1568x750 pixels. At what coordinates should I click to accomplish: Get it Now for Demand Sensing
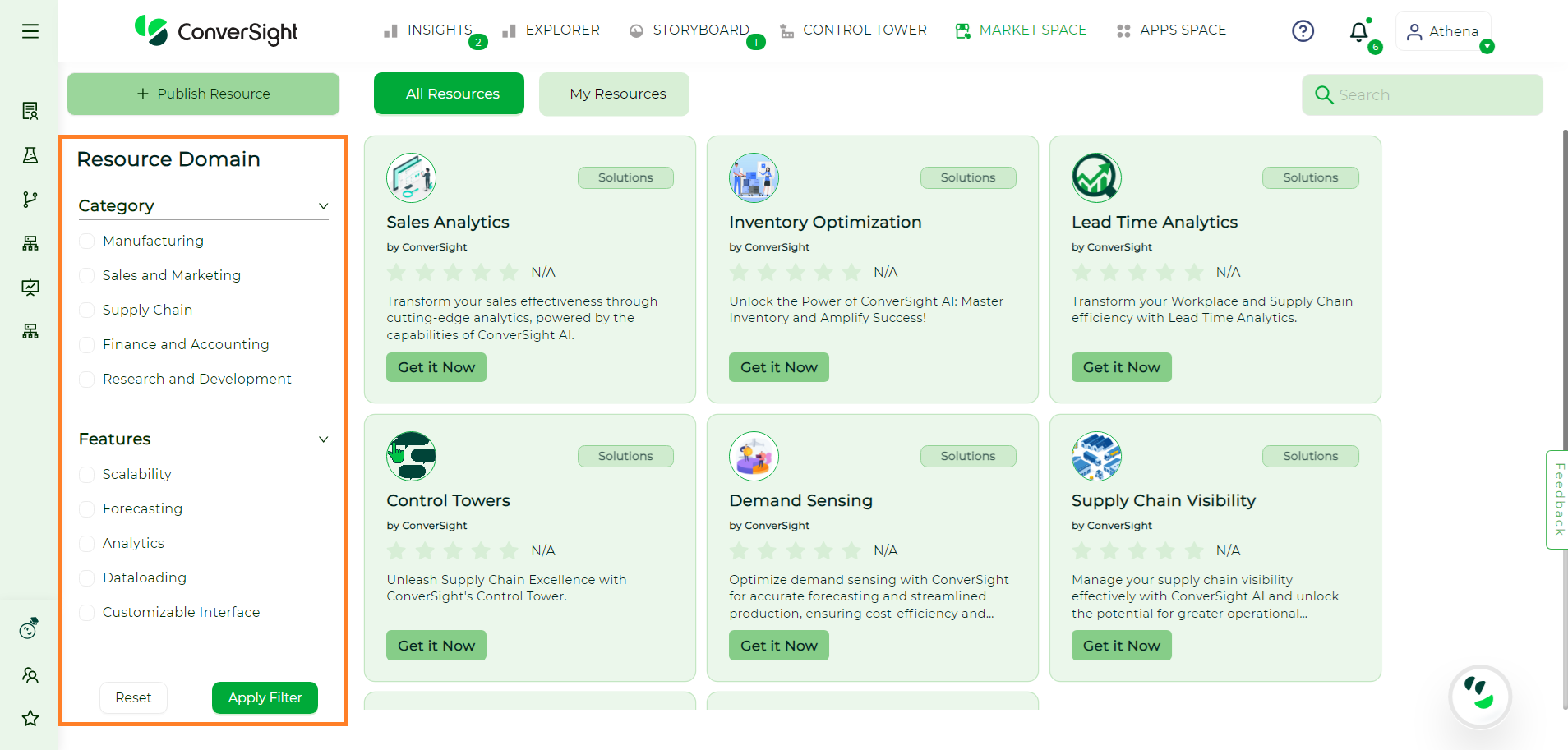779,646
